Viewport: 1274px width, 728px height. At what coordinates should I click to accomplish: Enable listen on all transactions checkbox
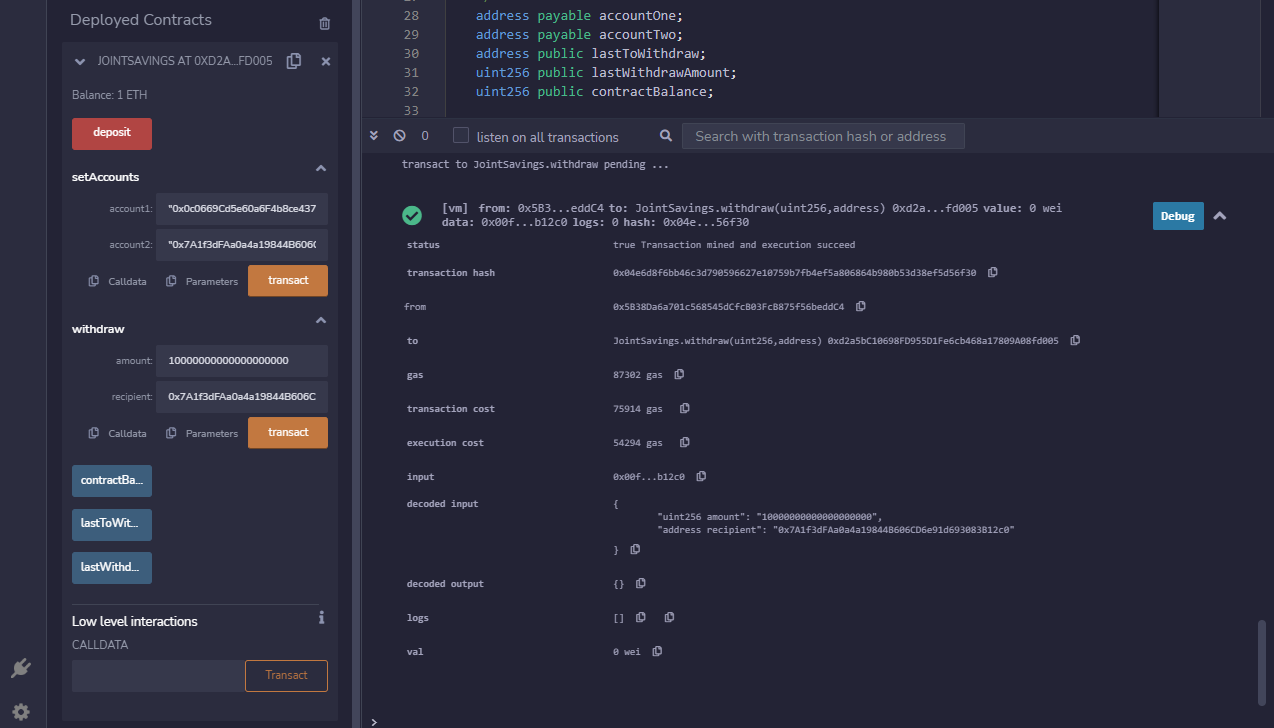pyautogui.click(x=461, y=136)
